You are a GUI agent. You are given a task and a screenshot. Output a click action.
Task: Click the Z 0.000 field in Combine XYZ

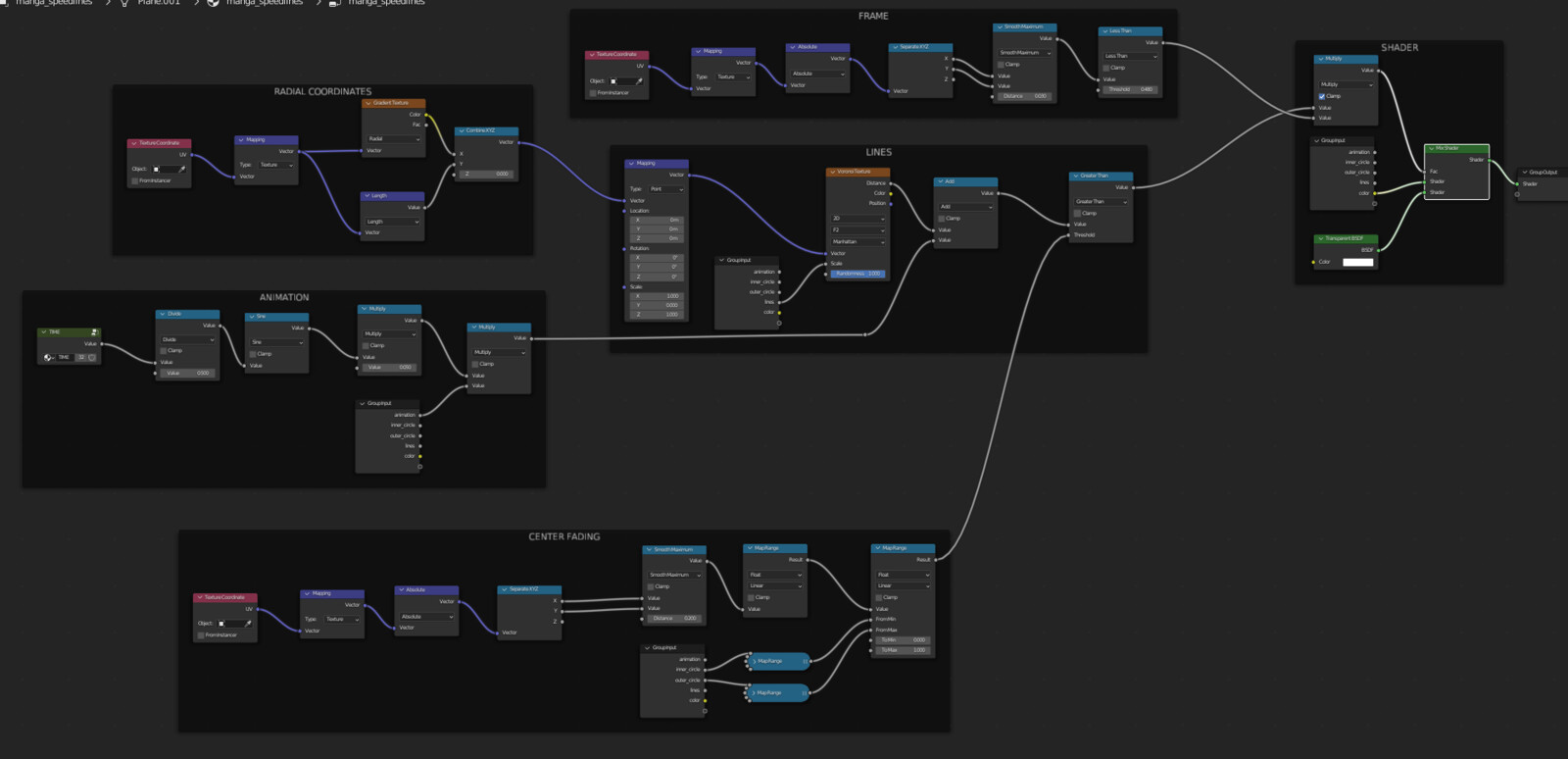487,174
